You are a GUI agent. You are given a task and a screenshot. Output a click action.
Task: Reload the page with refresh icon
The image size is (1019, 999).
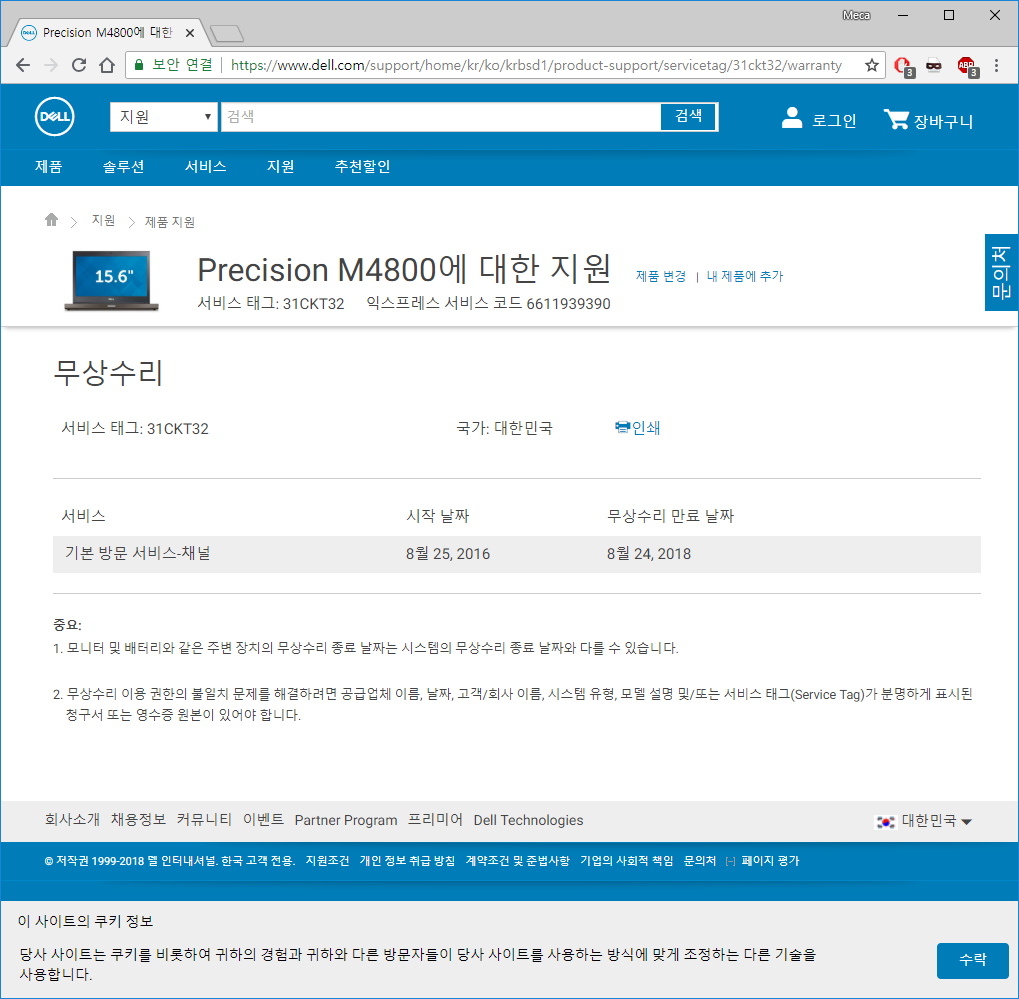click(x=79, y=65)
